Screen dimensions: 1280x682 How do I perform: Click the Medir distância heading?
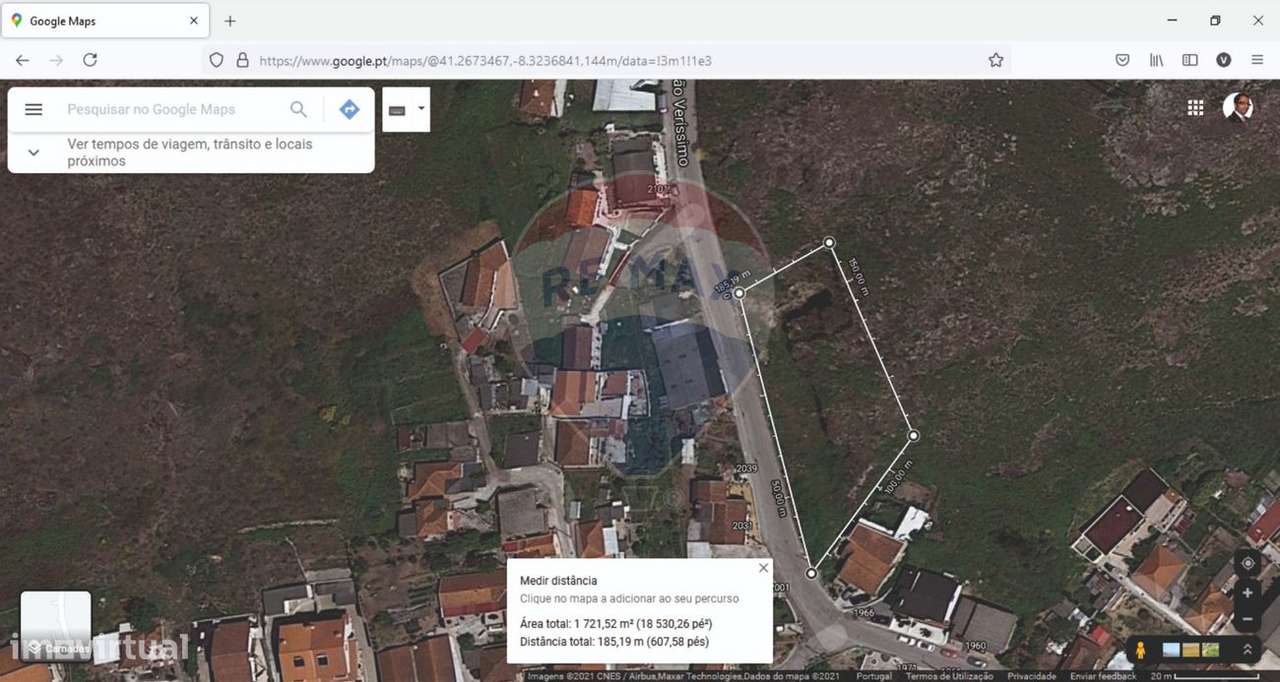coord(558,581)
